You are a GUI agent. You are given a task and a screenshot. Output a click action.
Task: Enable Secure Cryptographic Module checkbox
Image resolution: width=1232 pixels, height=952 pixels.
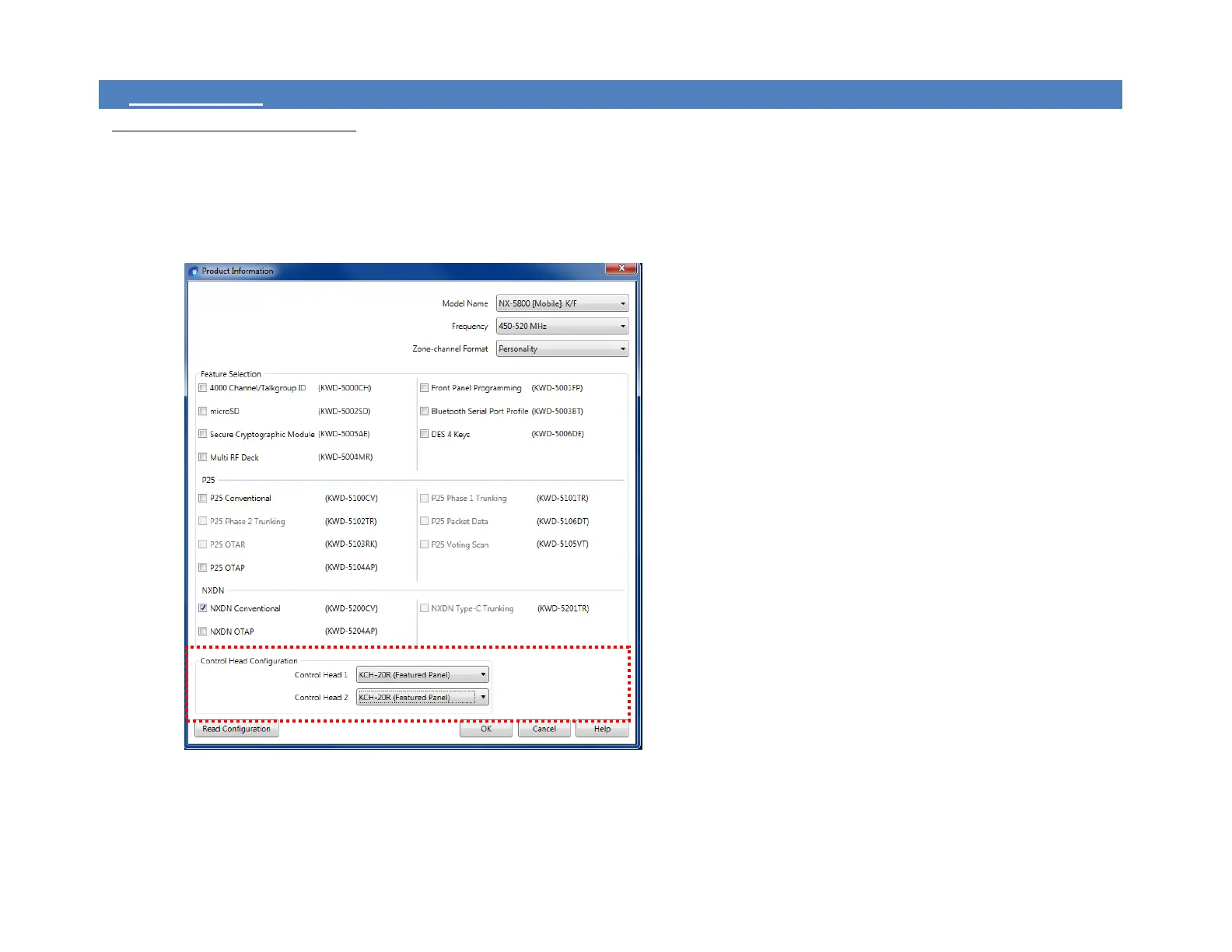pyautogui.click(x=203, y=434)
